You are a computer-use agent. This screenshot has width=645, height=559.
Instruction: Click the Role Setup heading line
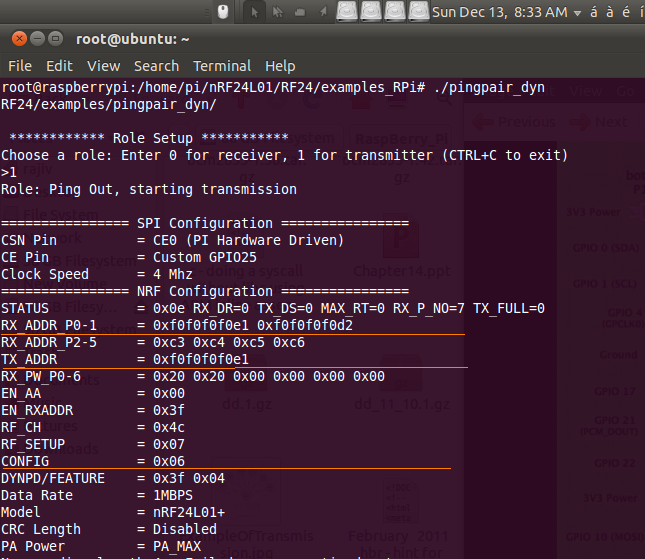148,138
